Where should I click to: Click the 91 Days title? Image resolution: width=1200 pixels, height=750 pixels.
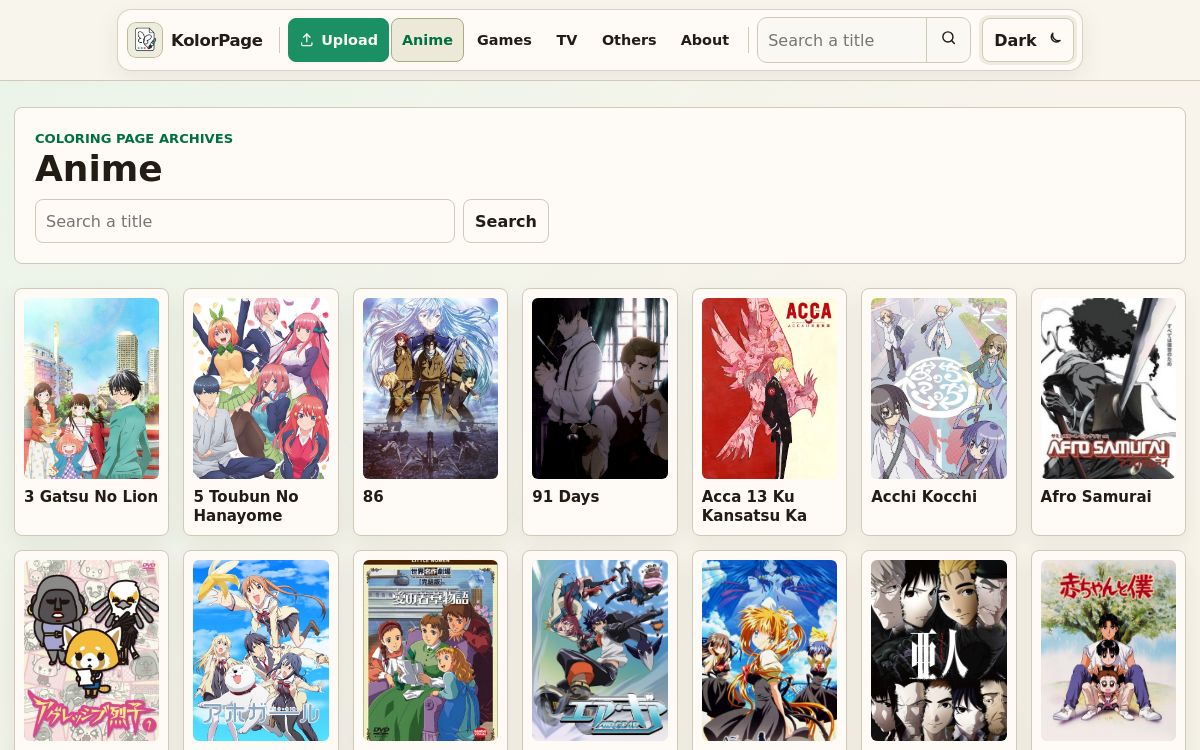tap(566, 496)
